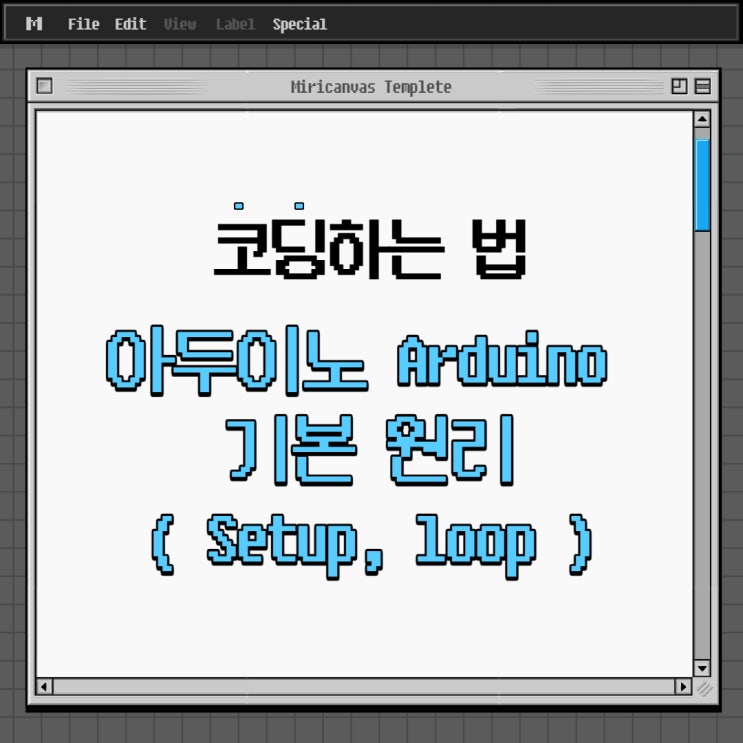Click the black heading text 코딩하는 법
This screenshot has height=743, width=743.
pos(371,248)
